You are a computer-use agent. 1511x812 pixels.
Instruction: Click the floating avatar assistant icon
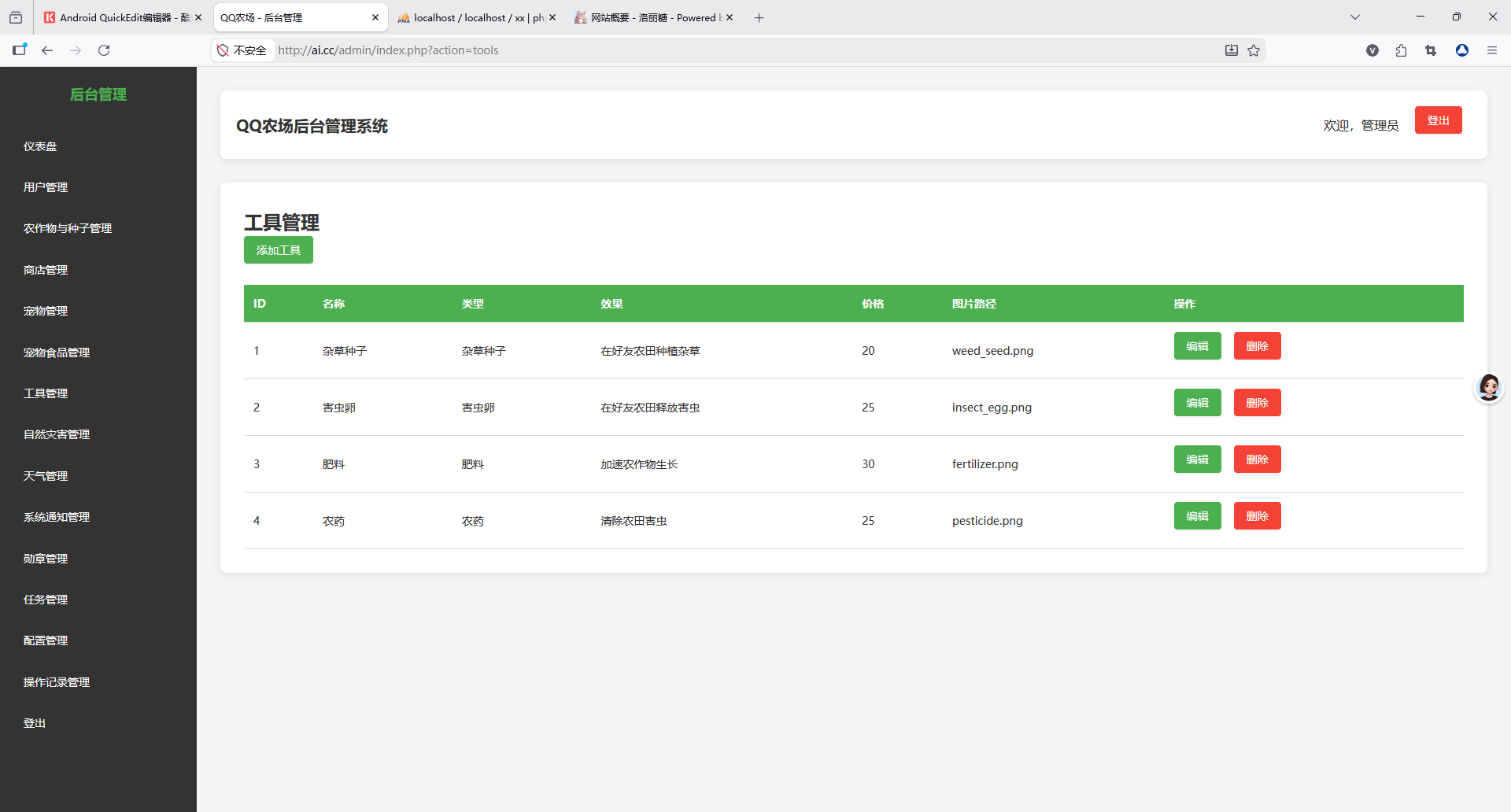point(1488,388)
